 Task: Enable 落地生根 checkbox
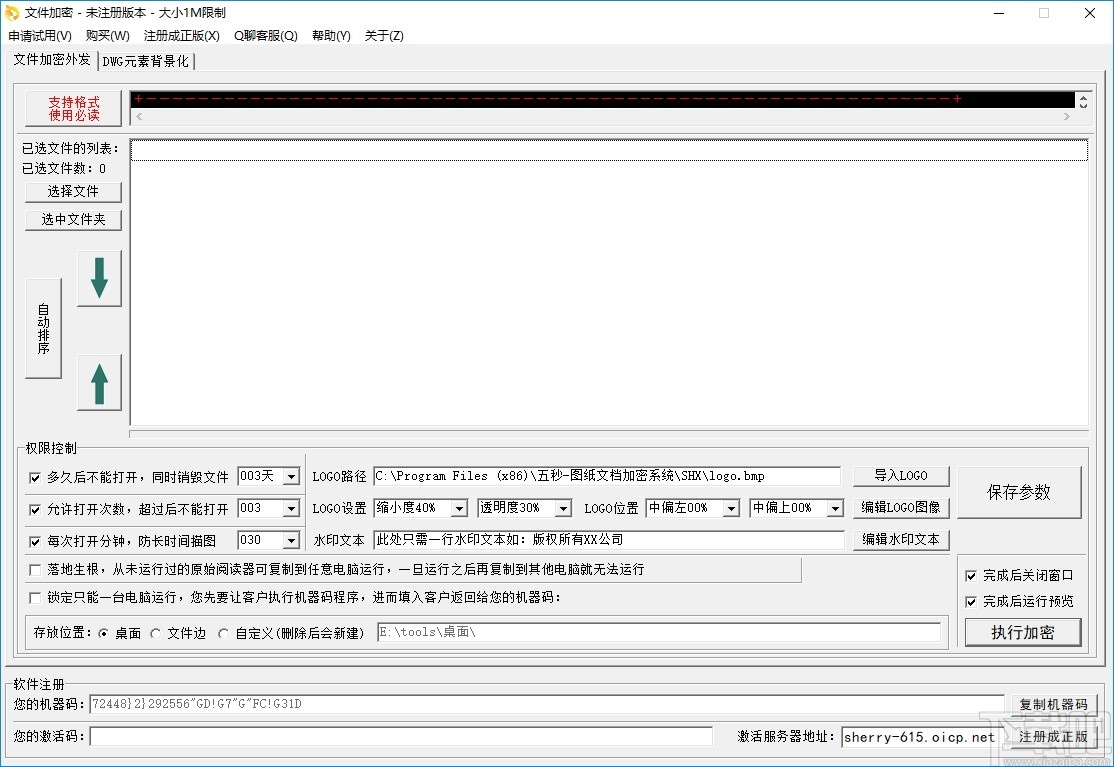[35, 570]
